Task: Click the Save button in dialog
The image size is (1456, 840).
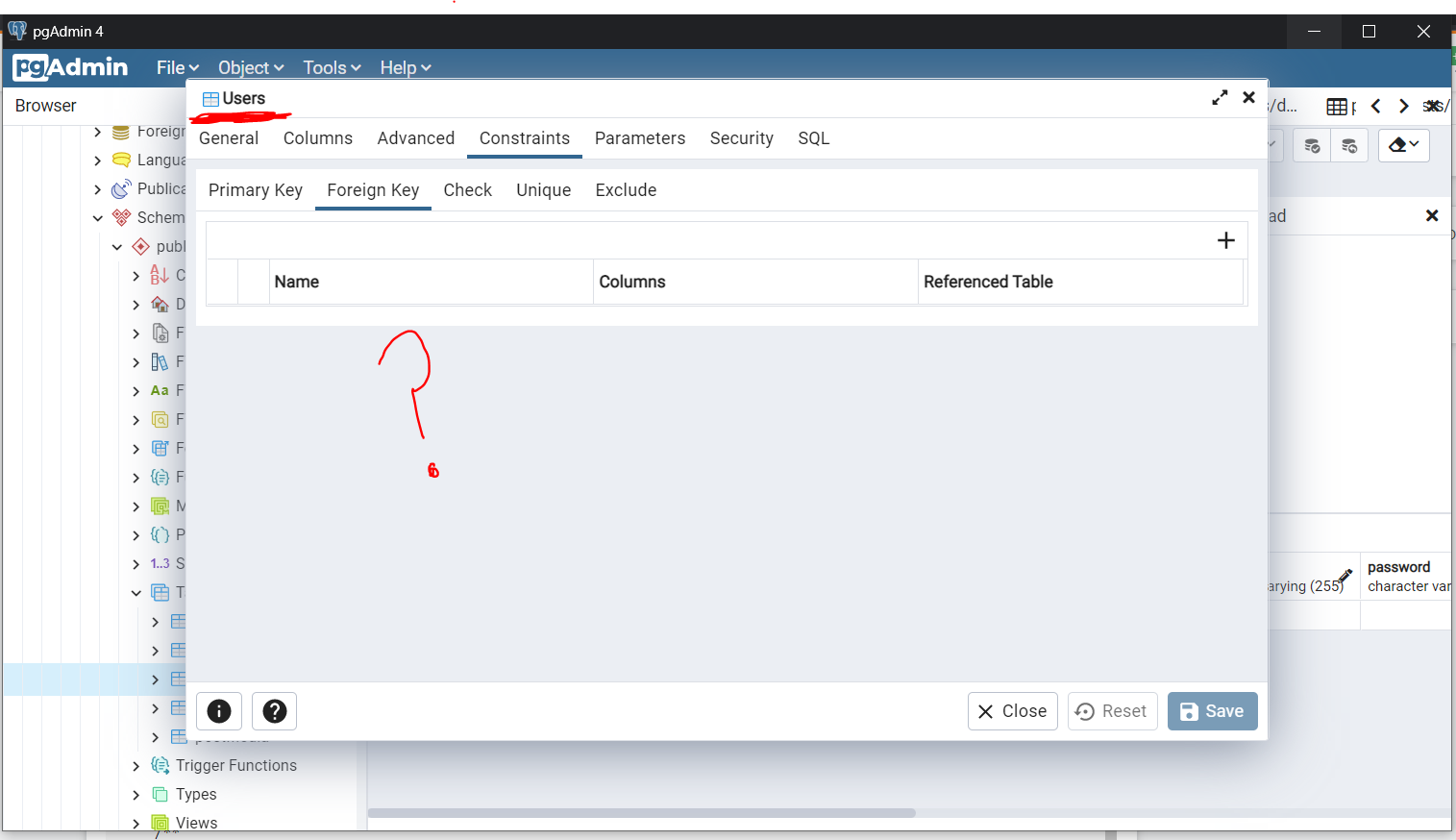Action: coord(1213,711)
